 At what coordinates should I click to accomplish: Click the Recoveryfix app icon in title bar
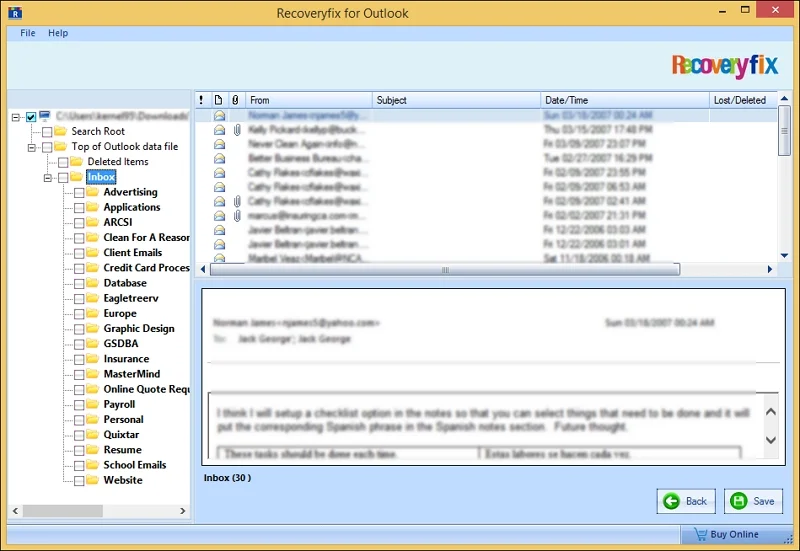point(15,13)
